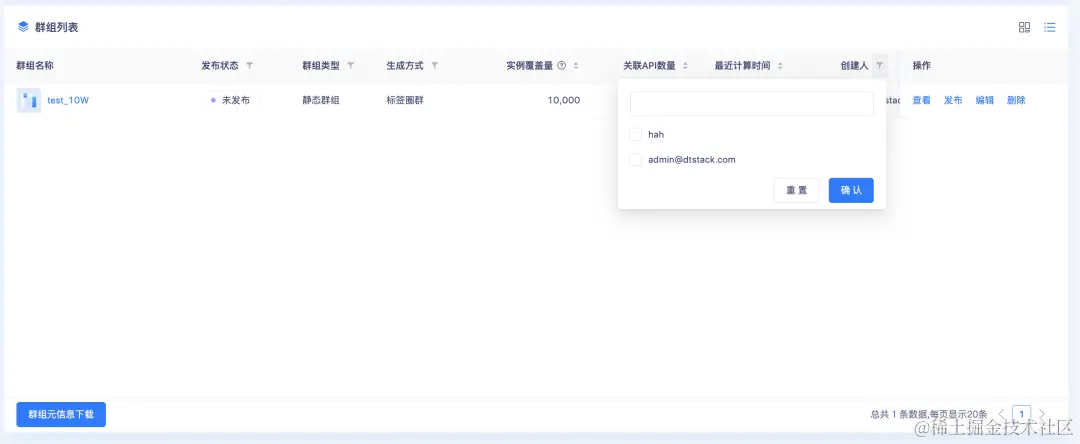
Task: Focus the creator filter search box
Action: [x=751, y=103]
